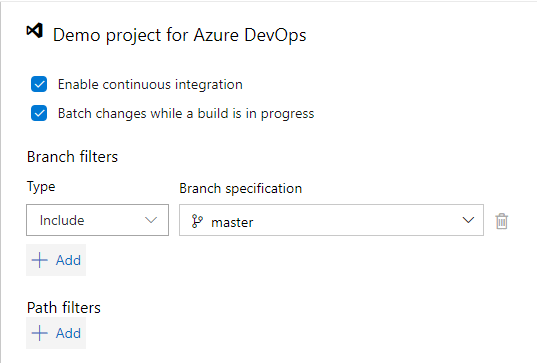Click the Visual Studio logo icon
Image resolution: width=537 pixels, height=363 pixels.
(35, 31)
